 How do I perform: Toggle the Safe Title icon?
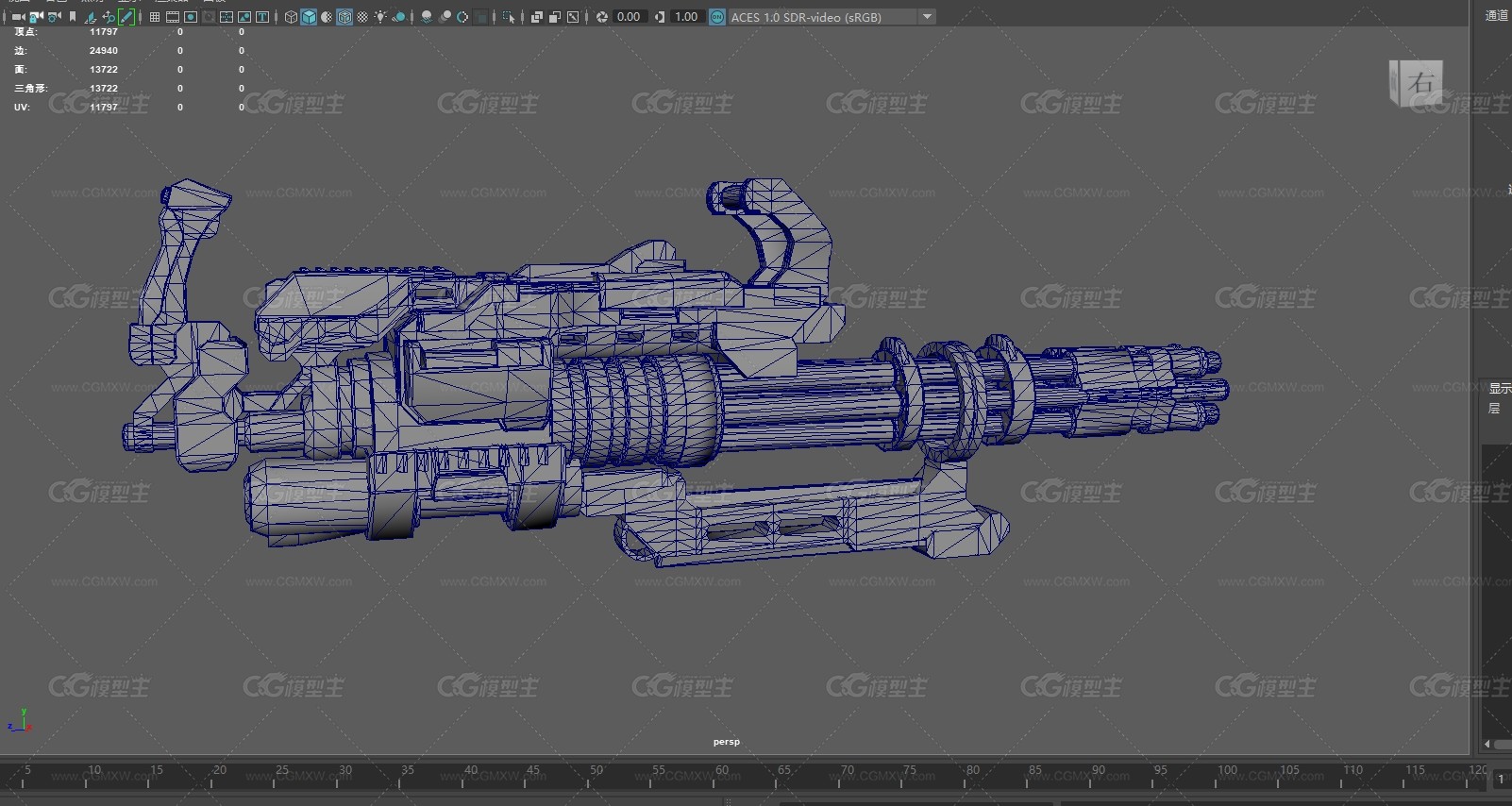pyautogui.click(x=262, y=17)
